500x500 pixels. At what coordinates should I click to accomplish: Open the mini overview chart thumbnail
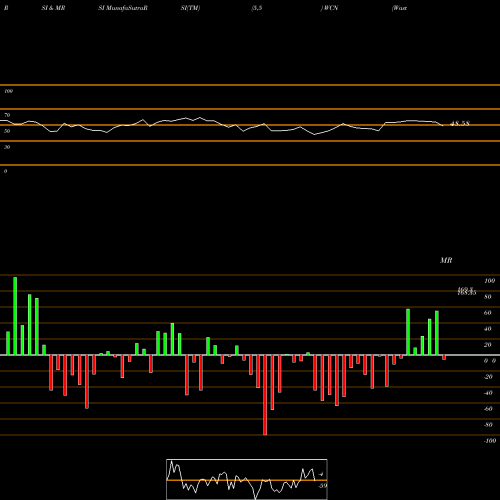(247, 479)
